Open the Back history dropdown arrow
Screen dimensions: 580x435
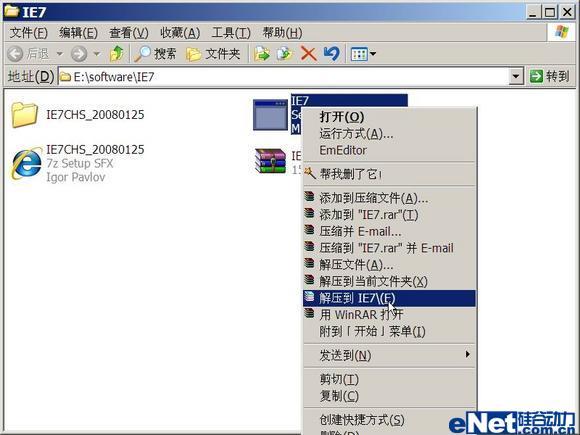(59, 54)
